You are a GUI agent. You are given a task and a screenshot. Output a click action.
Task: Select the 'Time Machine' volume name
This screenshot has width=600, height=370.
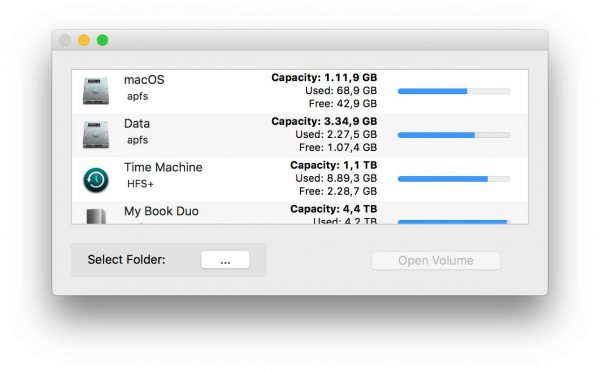coord(163,167)
